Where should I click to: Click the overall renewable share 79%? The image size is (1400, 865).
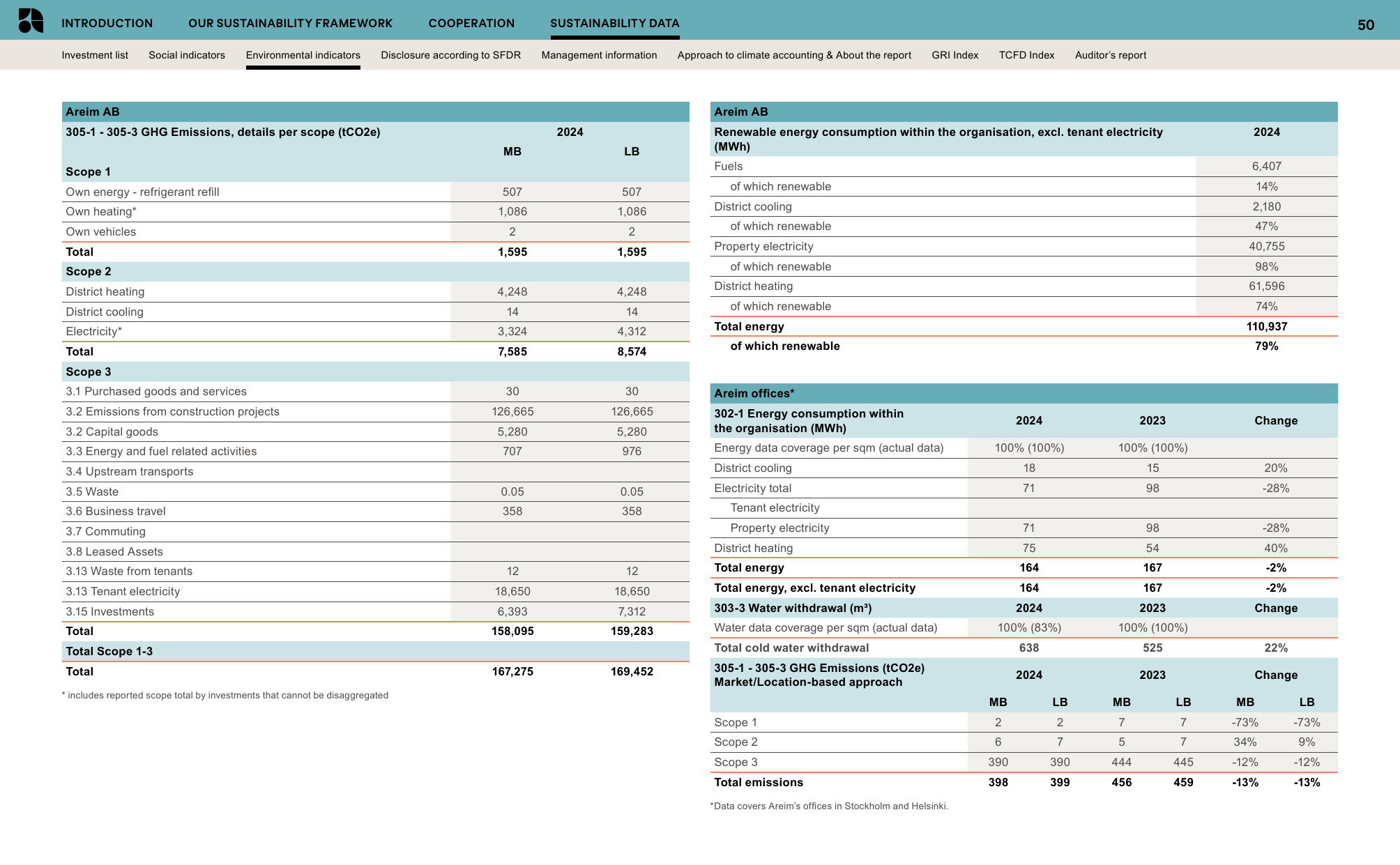tap(1267, 346)
